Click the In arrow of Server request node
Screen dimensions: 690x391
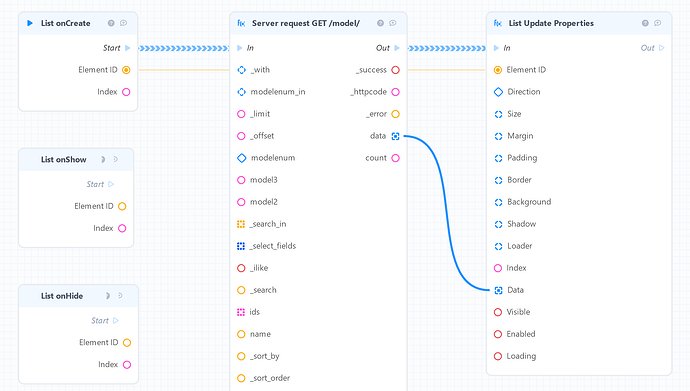(239, 48)
